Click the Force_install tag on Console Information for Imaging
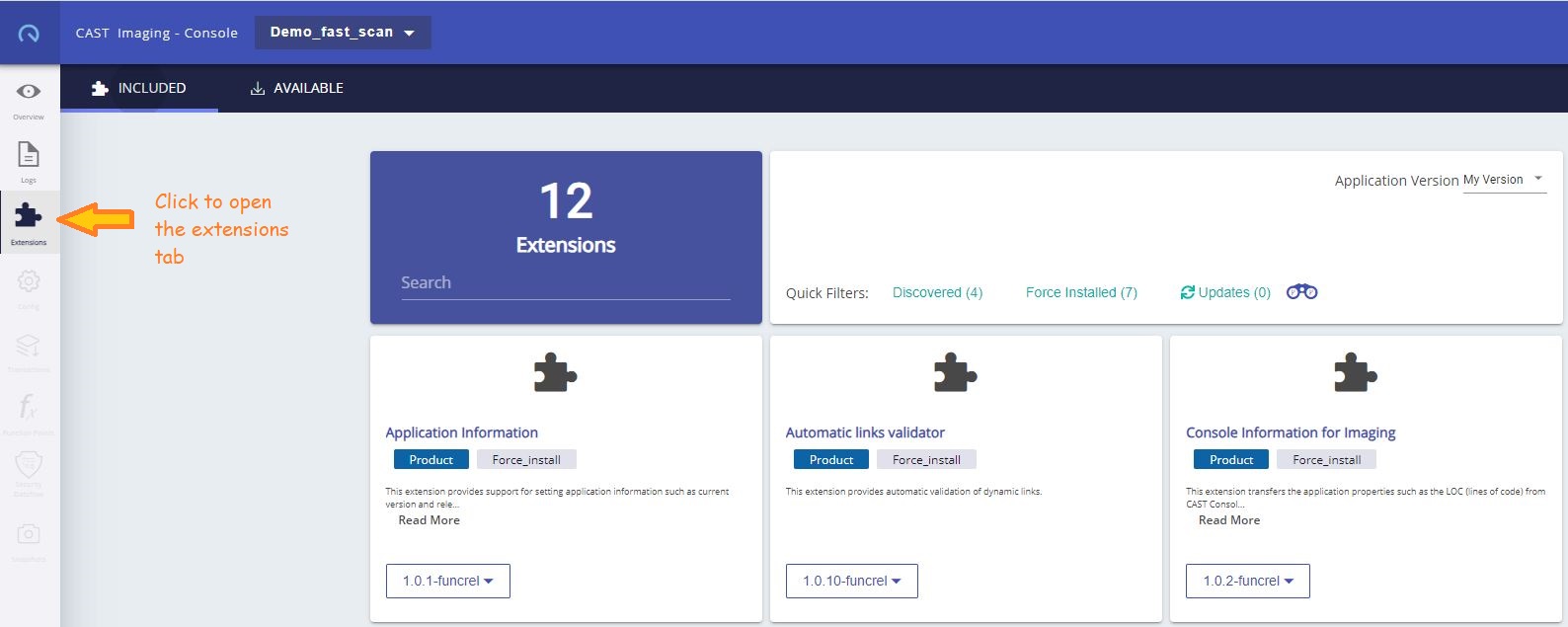This screenshot has height=627, width=1568. click(1327, 459)
